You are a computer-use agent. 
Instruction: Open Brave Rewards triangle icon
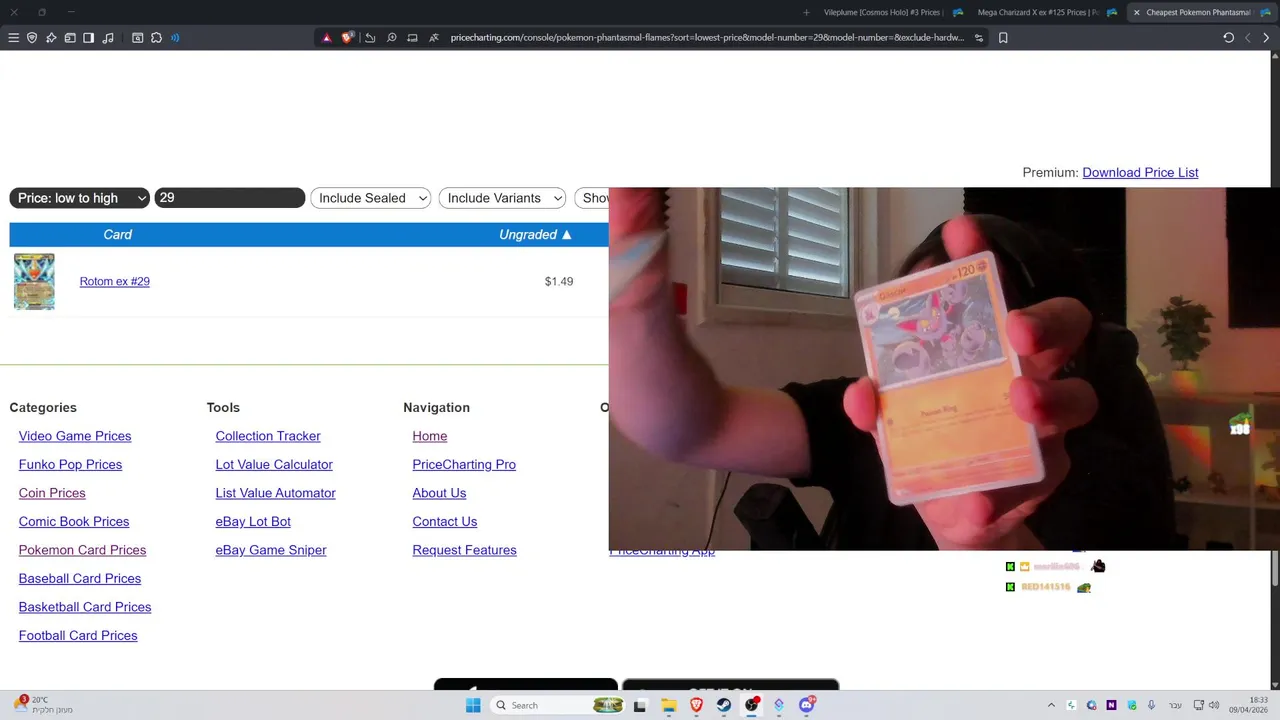point(326,38)
